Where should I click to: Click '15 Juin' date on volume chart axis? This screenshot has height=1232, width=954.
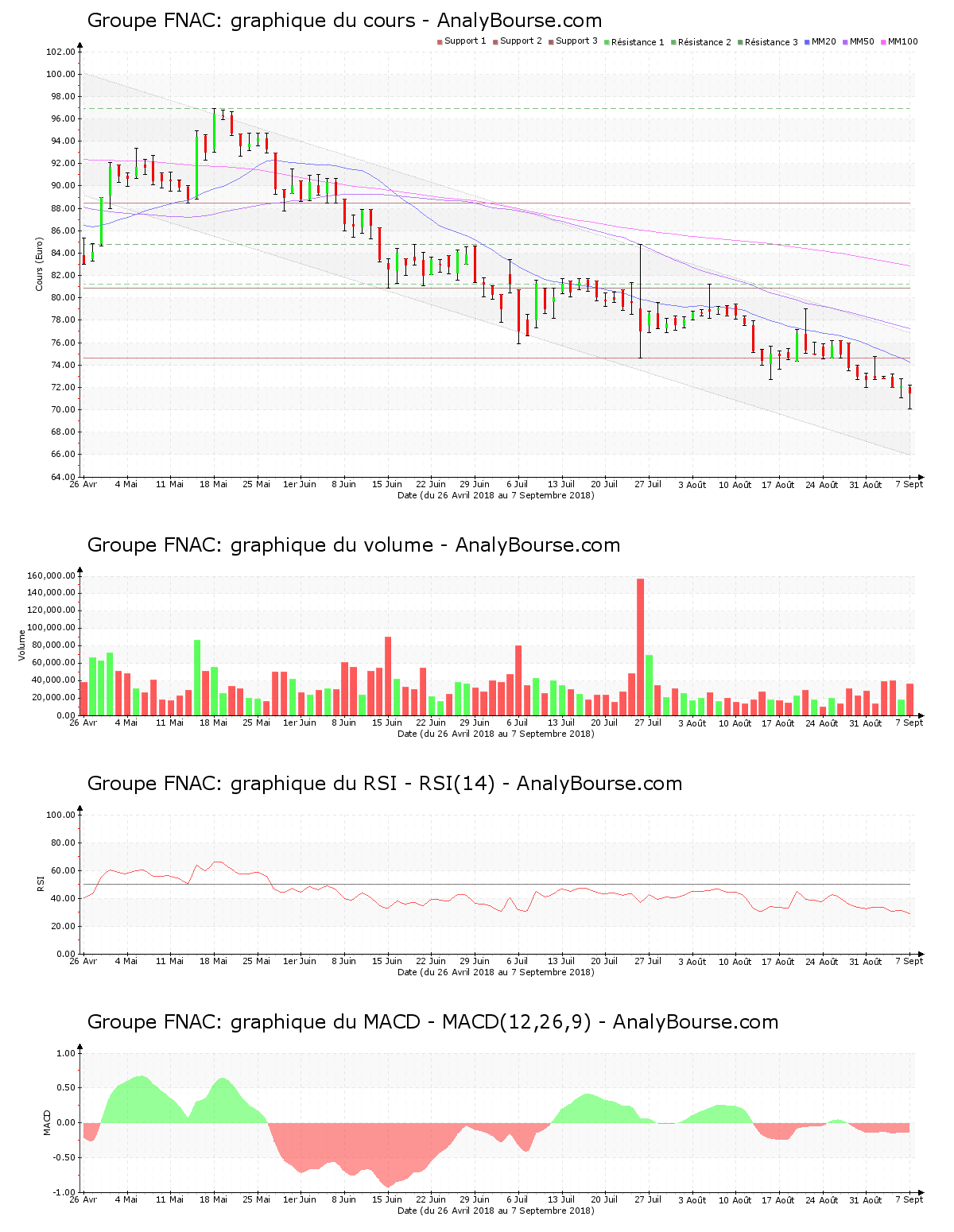click(x=387, y=723)
